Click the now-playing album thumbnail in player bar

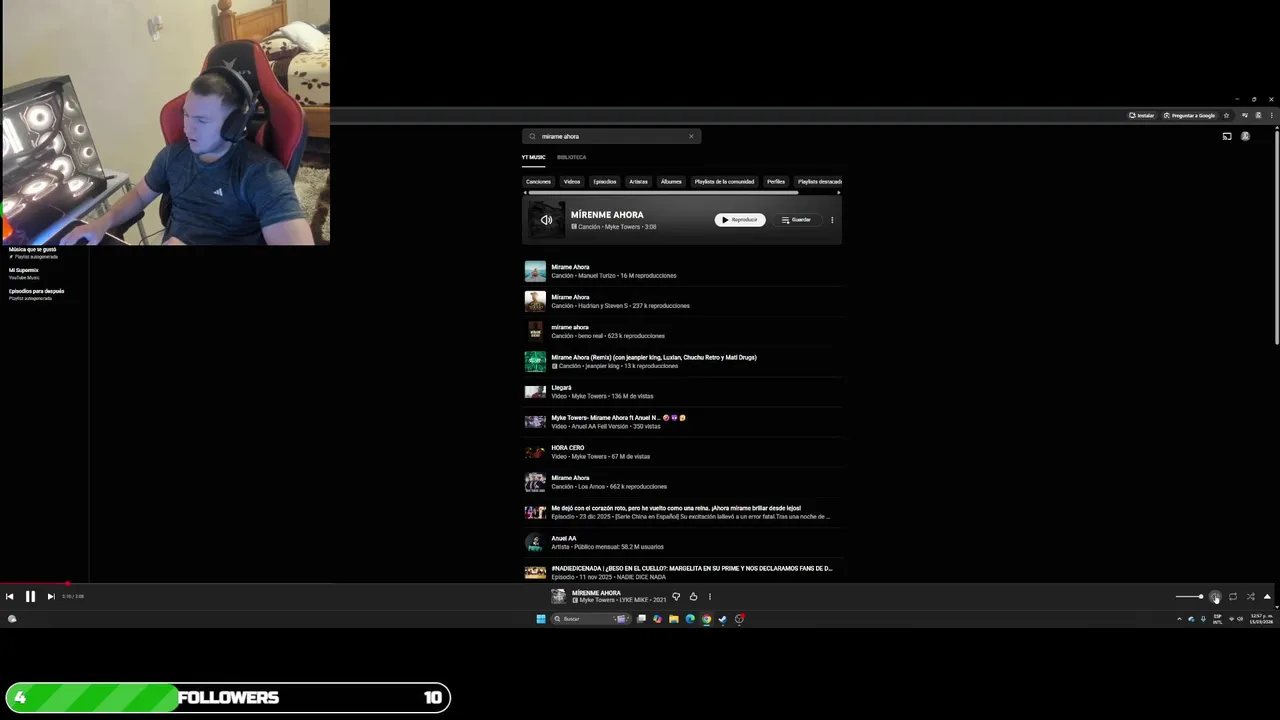click(558, 596)
